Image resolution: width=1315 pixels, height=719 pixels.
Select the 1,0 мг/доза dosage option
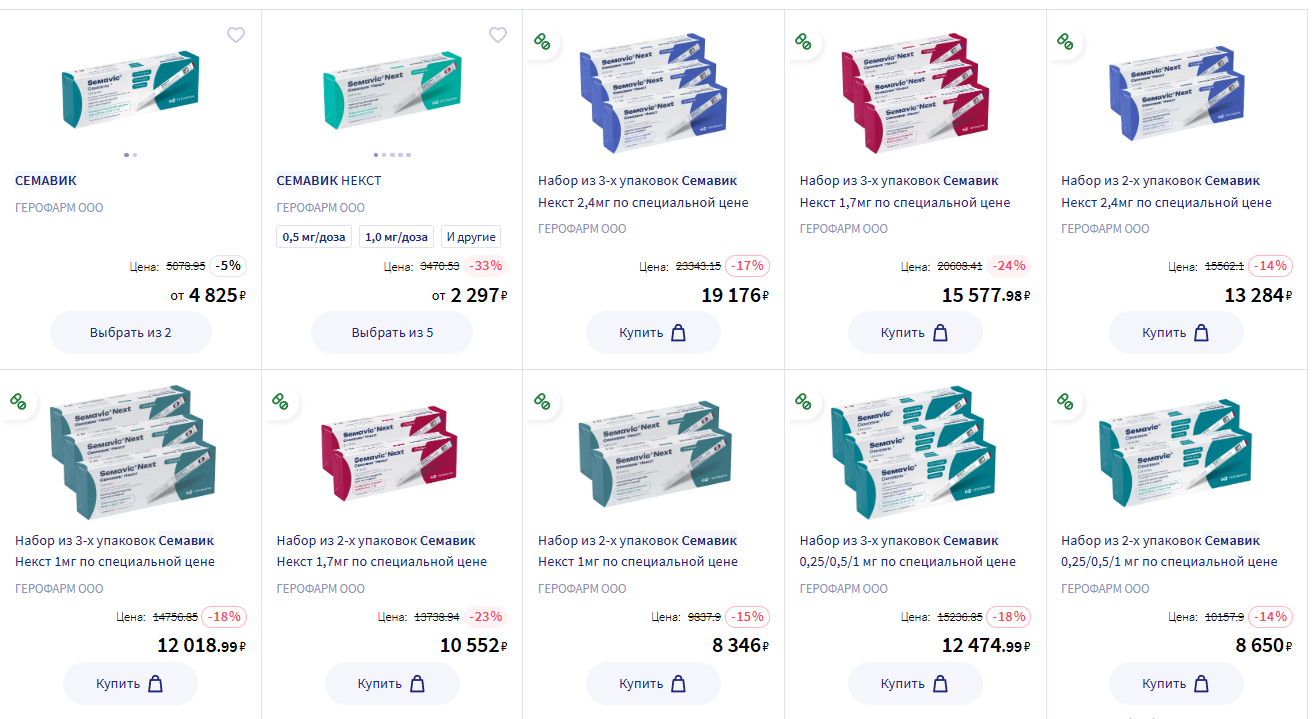click(396, 237)
